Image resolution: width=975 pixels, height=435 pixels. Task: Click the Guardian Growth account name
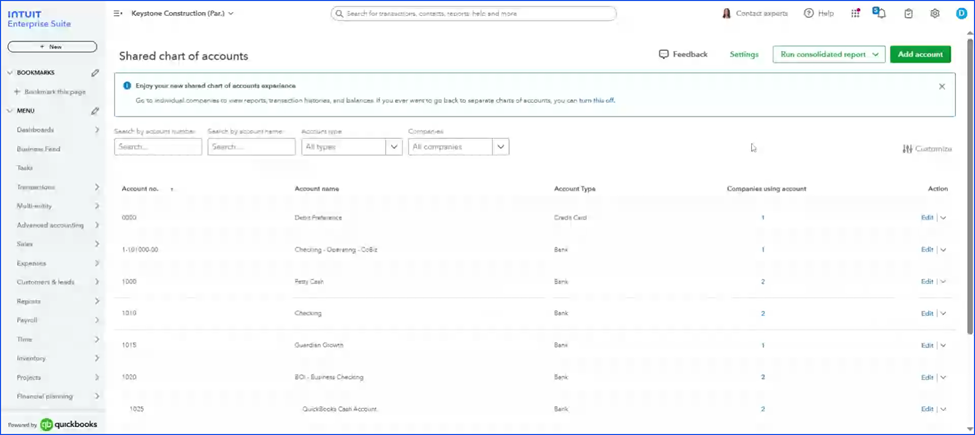(x=319, y=346)
